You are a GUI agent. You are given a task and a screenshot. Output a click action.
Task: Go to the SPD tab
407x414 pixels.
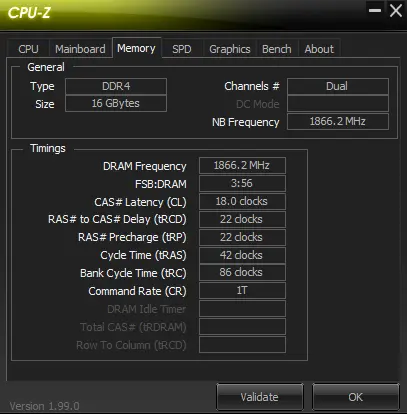coord(182,49)
